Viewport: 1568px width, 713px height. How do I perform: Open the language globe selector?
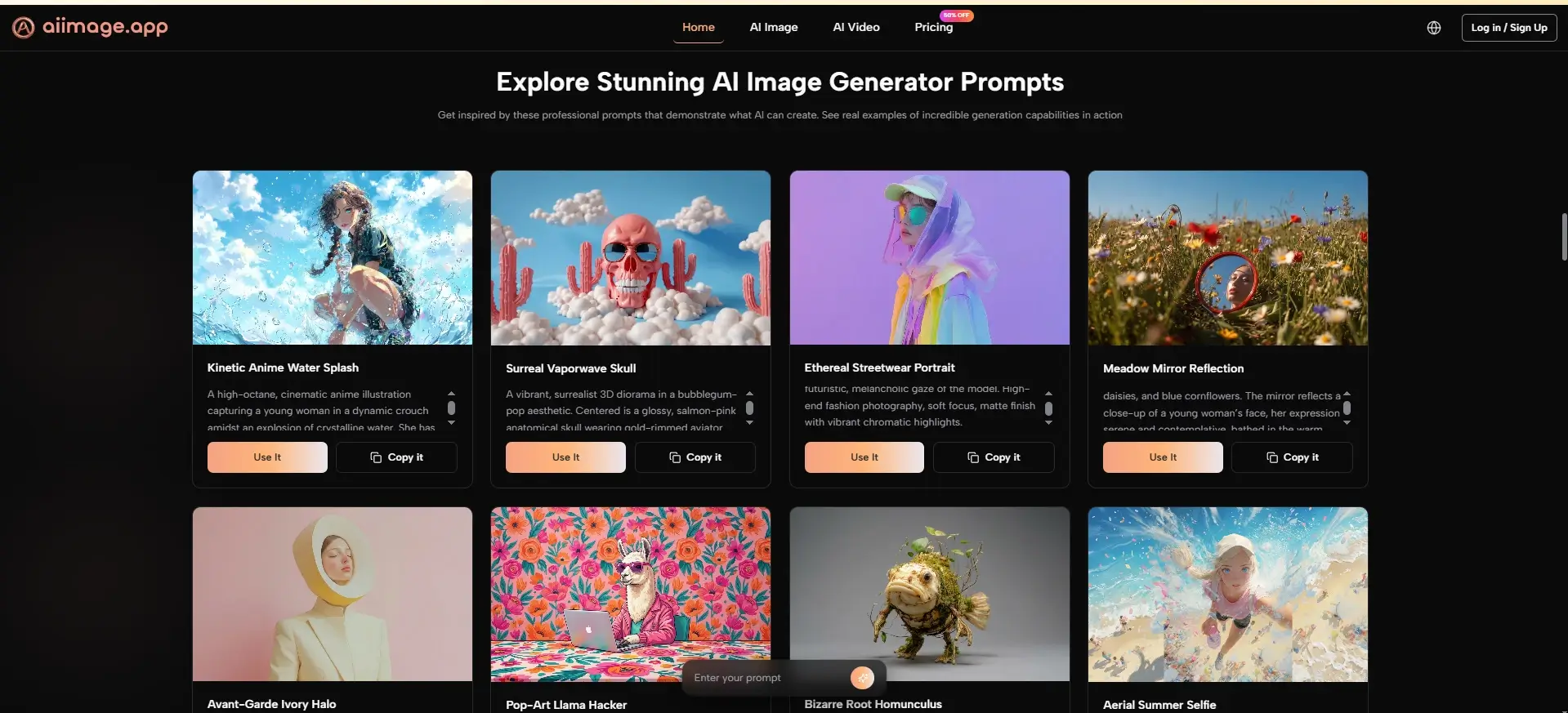click(1434, 28)
